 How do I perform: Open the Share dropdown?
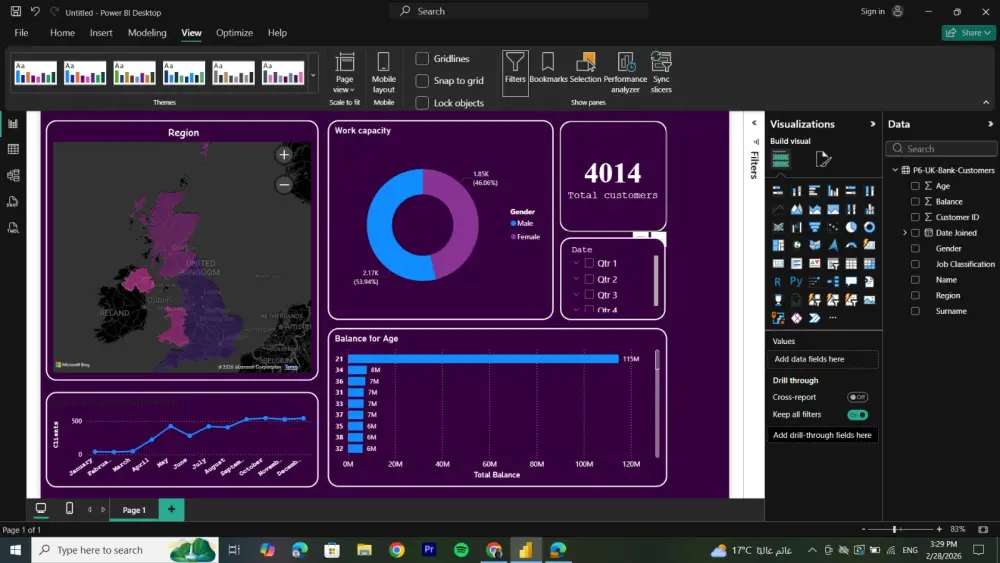[968, 33]
